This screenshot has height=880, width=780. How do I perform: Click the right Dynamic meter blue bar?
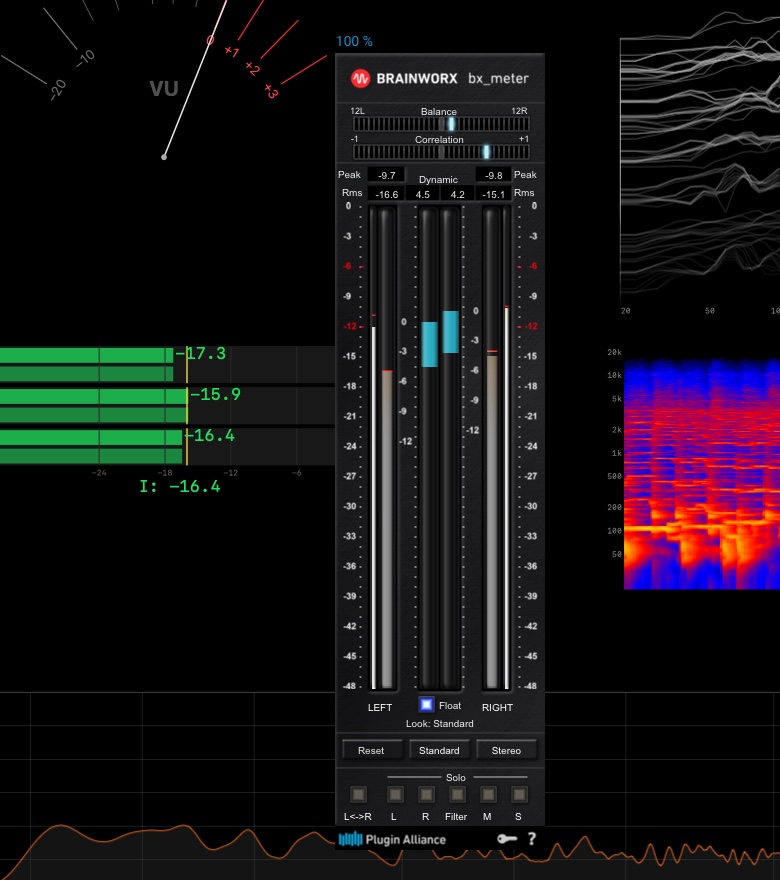450,332
